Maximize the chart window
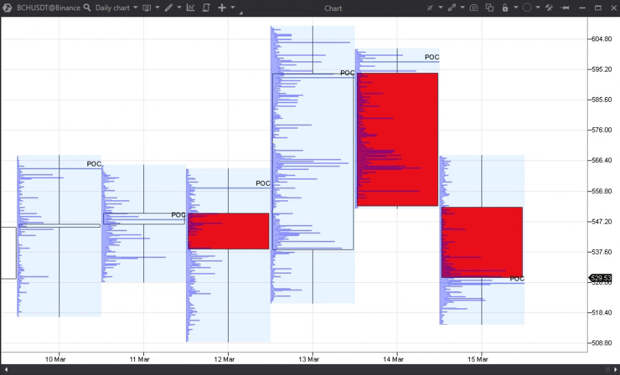This screenshot has height=375, width=620. tap(598, 8)
